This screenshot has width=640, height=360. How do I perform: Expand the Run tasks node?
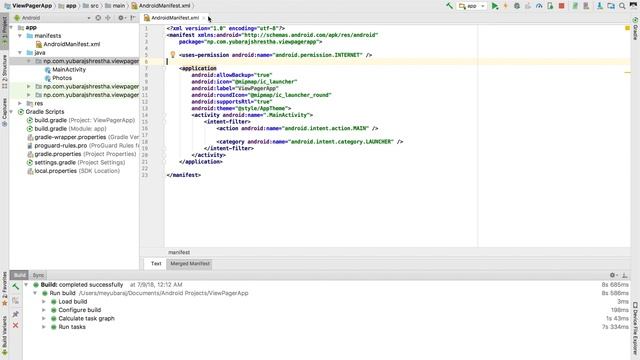click(x=44, y=327)
